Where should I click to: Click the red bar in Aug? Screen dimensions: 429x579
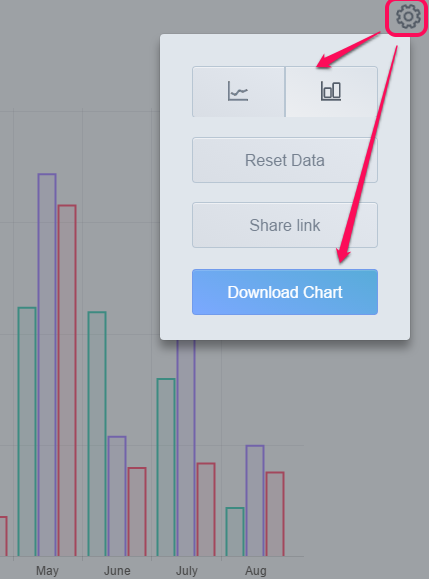click(x=275, y=514)
